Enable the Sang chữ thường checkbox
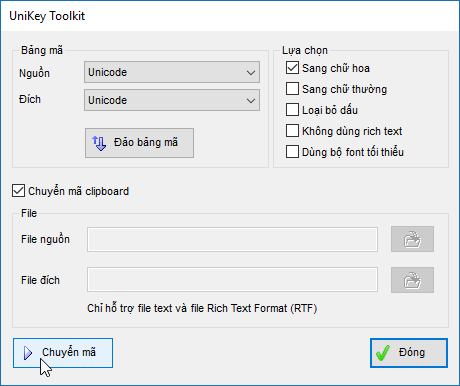Image resolution: width=460 pixels, height=386 pixels. click(292, 89)
